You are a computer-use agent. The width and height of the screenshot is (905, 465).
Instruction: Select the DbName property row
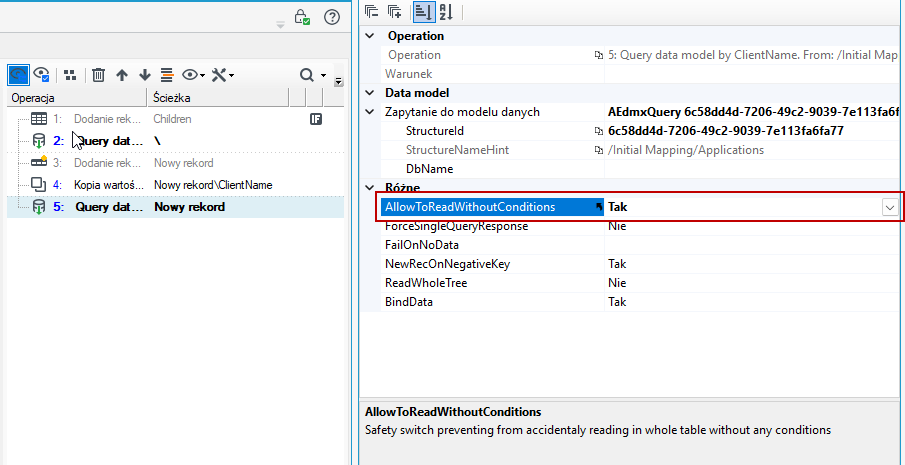click(x=642, y=169)
